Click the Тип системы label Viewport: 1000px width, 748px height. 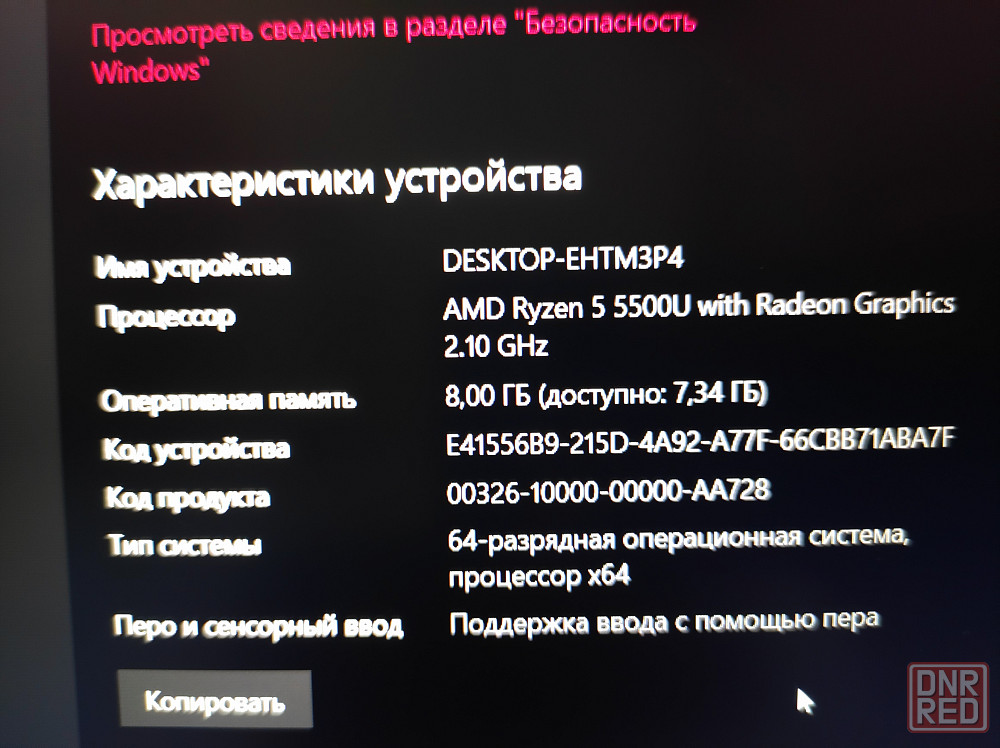coord(184,545)
